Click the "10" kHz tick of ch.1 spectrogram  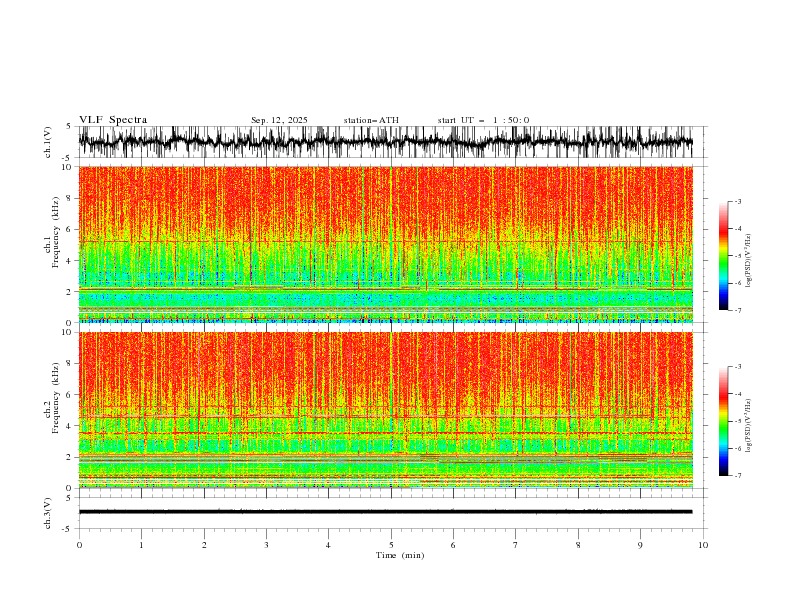(x=68, y=167)
